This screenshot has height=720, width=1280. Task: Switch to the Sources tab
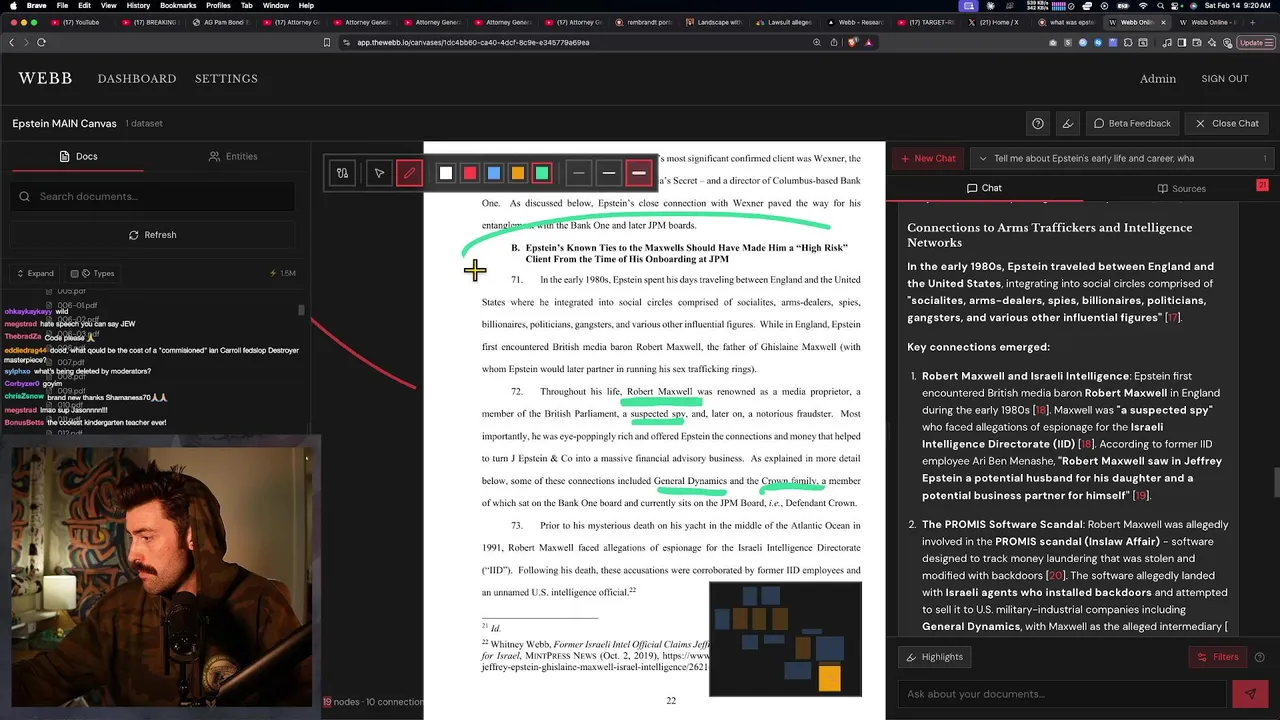tap(1181, 188)
